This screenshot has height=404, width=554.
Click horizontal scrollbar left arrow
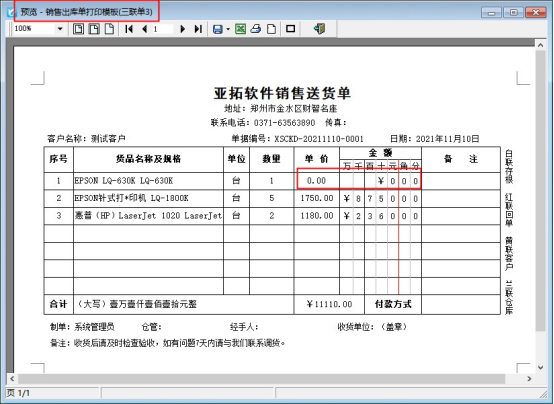tap(12, 379)
